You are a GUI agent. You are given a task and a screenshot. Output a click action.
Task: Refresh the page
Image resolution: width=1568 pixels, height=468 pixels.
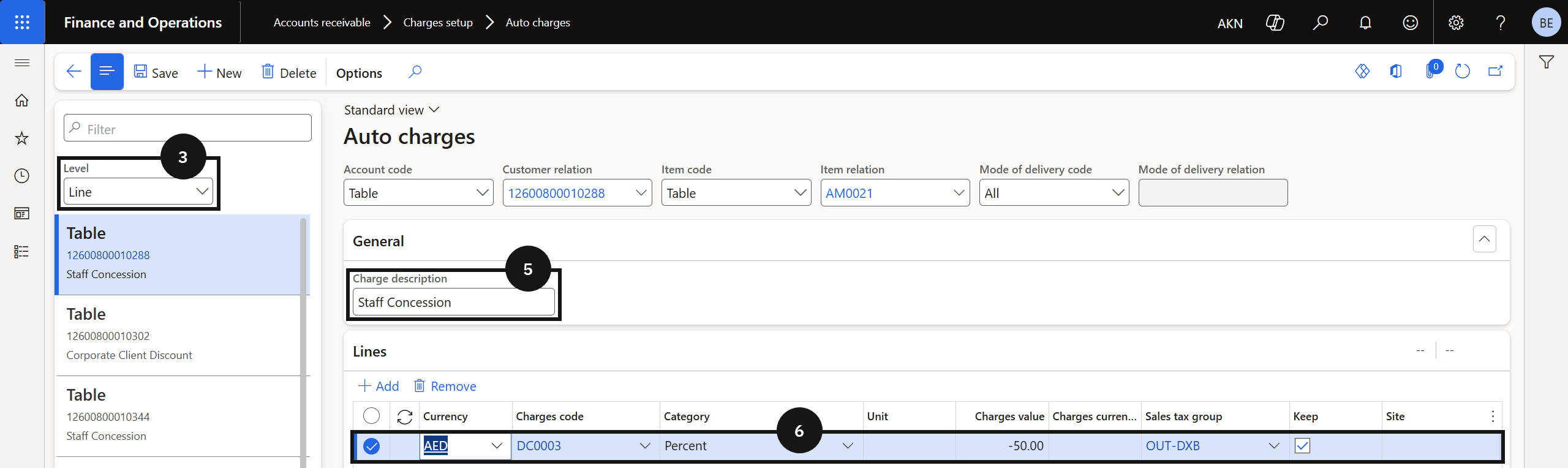(1463, 72)
